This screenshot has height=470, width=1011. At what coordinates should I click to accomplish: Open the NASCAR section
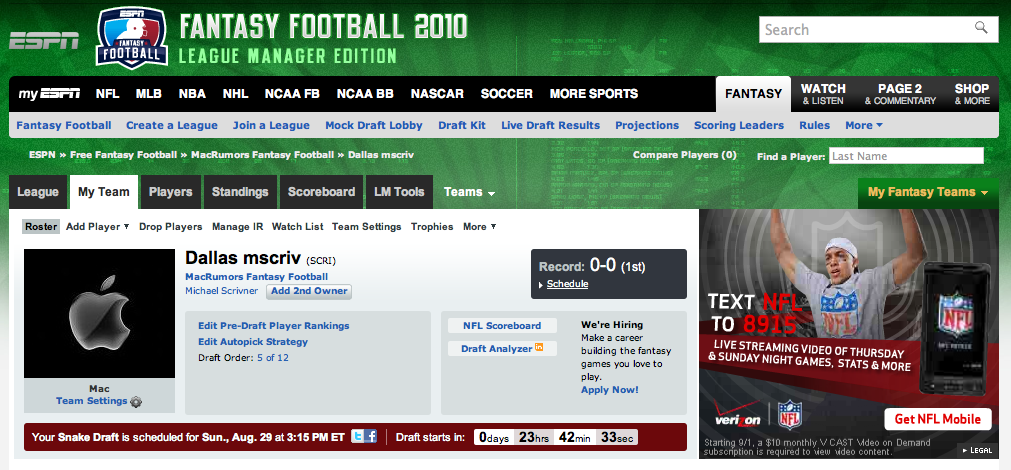(437, 94)
